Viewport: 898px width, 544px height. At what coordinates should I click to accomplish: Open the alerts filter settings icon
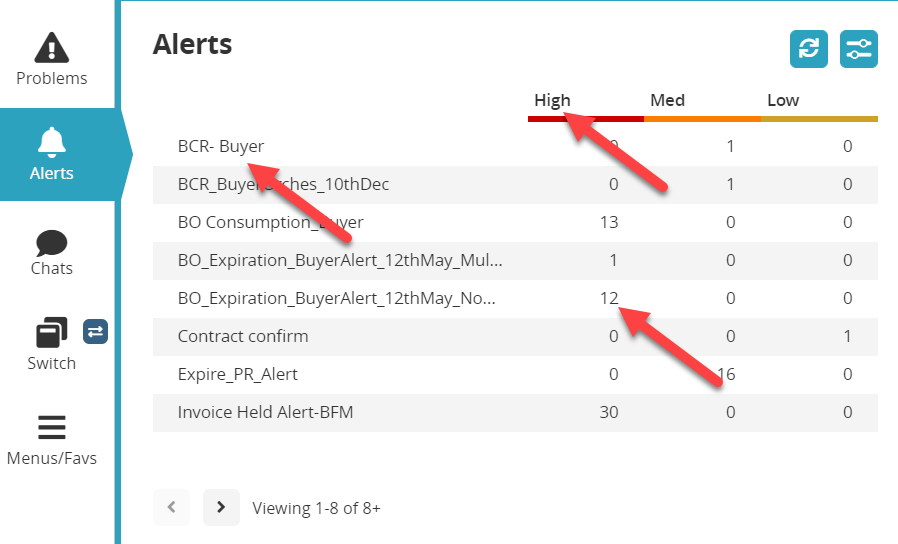859,49
